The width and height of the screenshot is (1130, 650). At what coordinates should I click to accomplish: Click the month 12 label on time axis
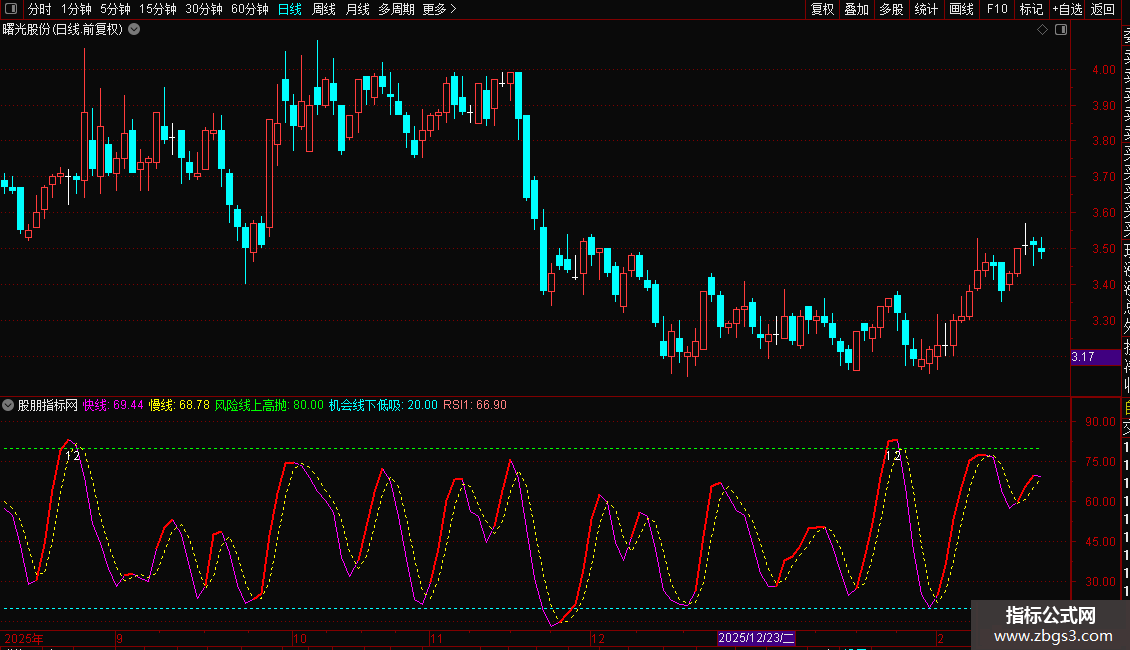pyautogui.click(x=597, y=638)
